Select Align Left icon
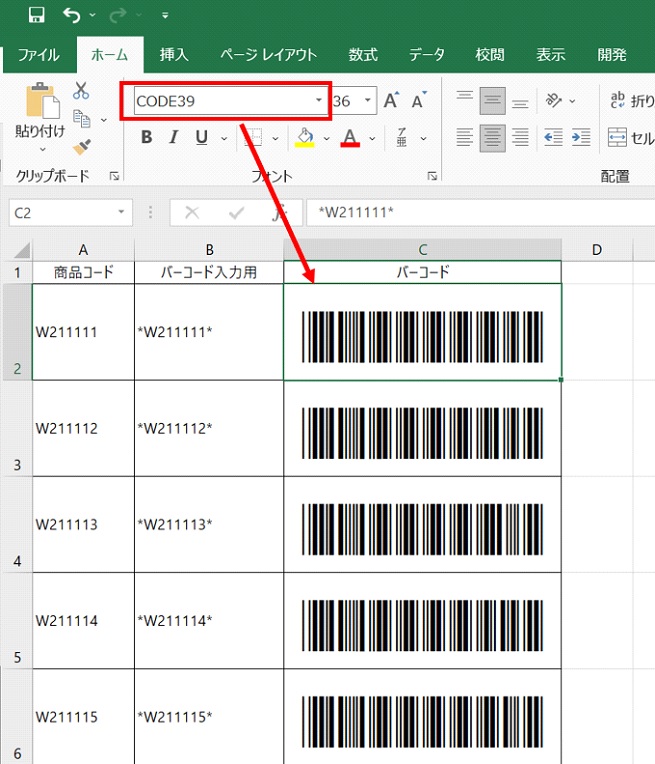This screenshot has height=764, width=655. 464,138
